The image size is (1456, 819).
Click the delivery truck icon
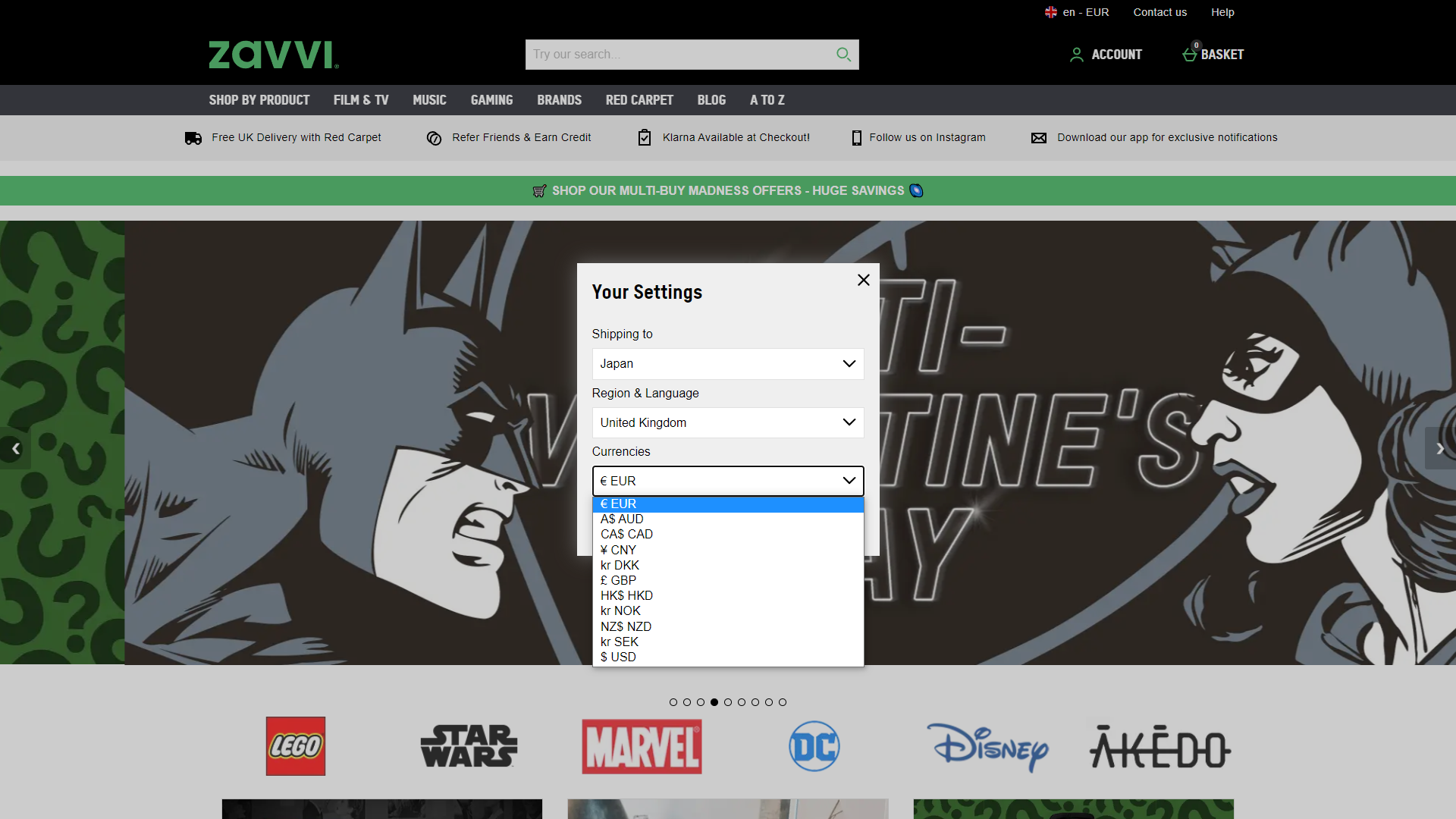pos(193,138)
